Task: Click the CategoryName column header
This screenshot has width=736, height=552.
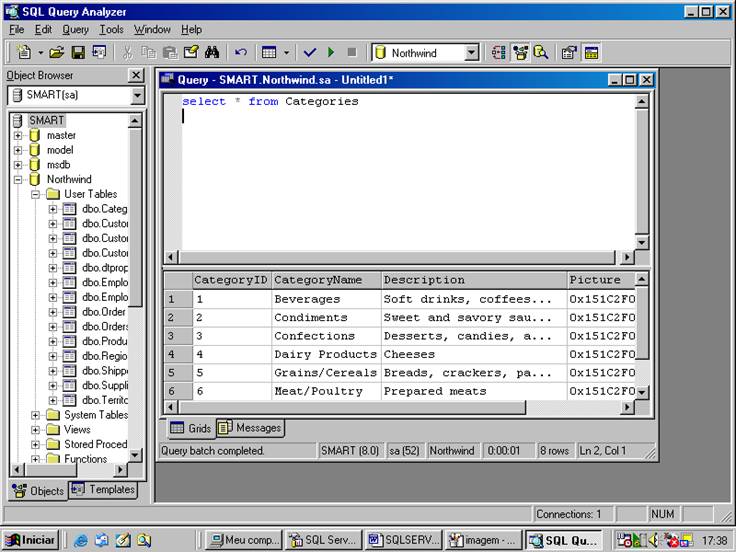Action: [x=327, y=280]
